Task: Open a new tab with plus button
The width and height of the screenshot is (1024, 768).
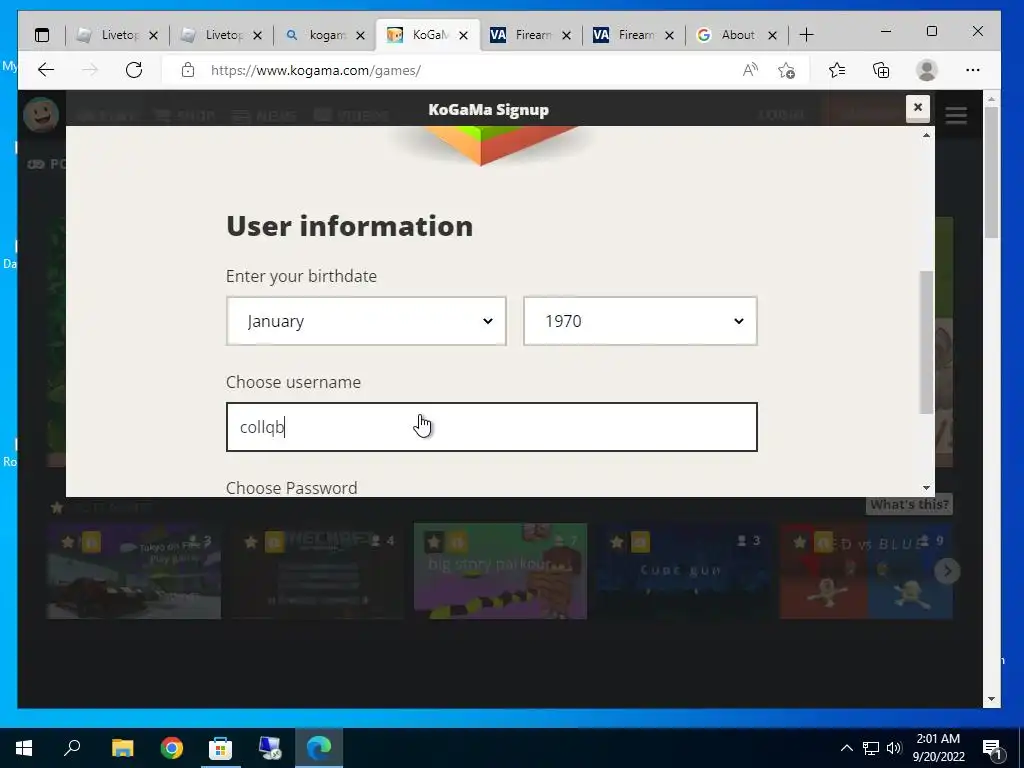Action: pos(807,35)
